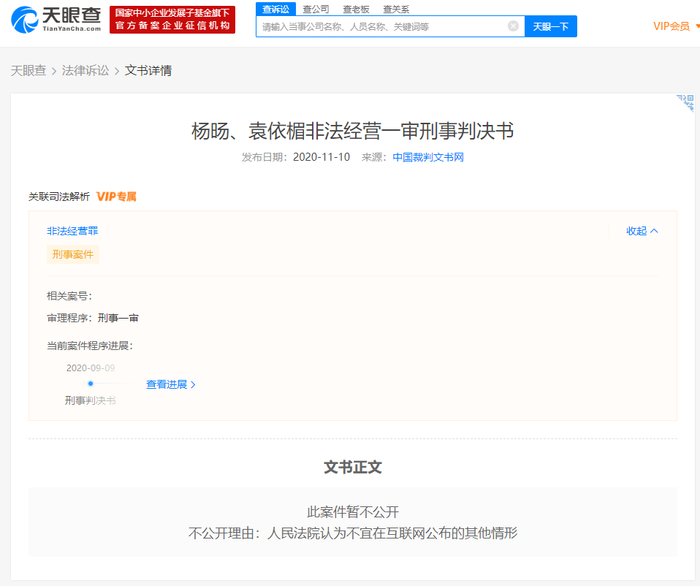Screen dimensions: 700x586
Task: Select the 查关系 search tab
Action: [396, 9]
